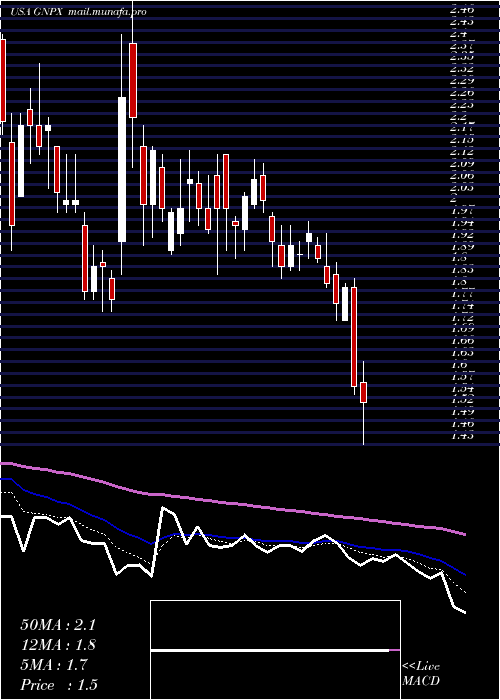Click the 1.66 price axis label
500x700 pixels.
point(462,341)
